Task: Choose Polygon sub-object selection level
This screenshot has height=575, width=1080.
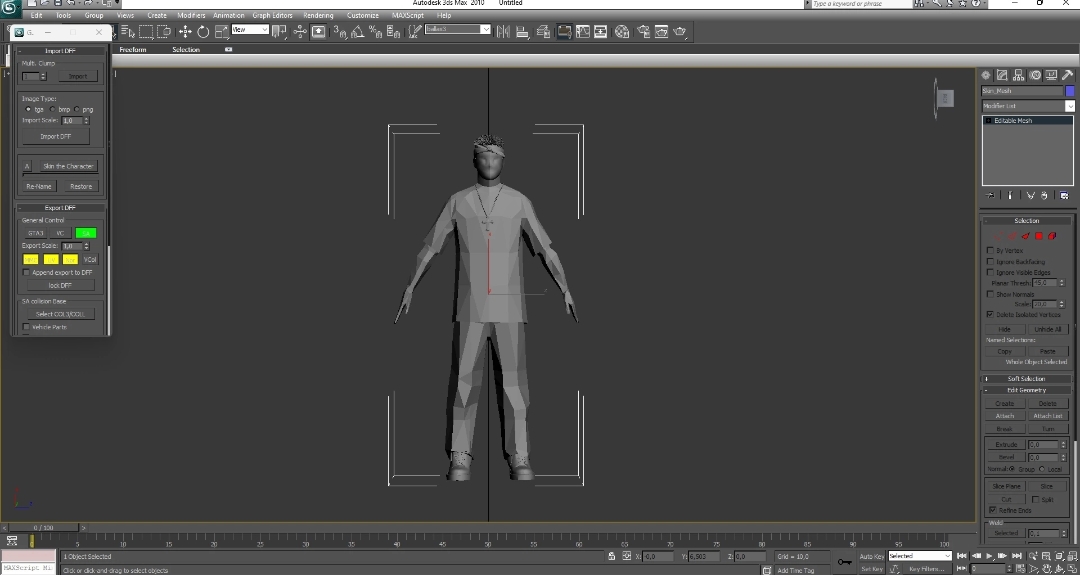Action: 1039,236
